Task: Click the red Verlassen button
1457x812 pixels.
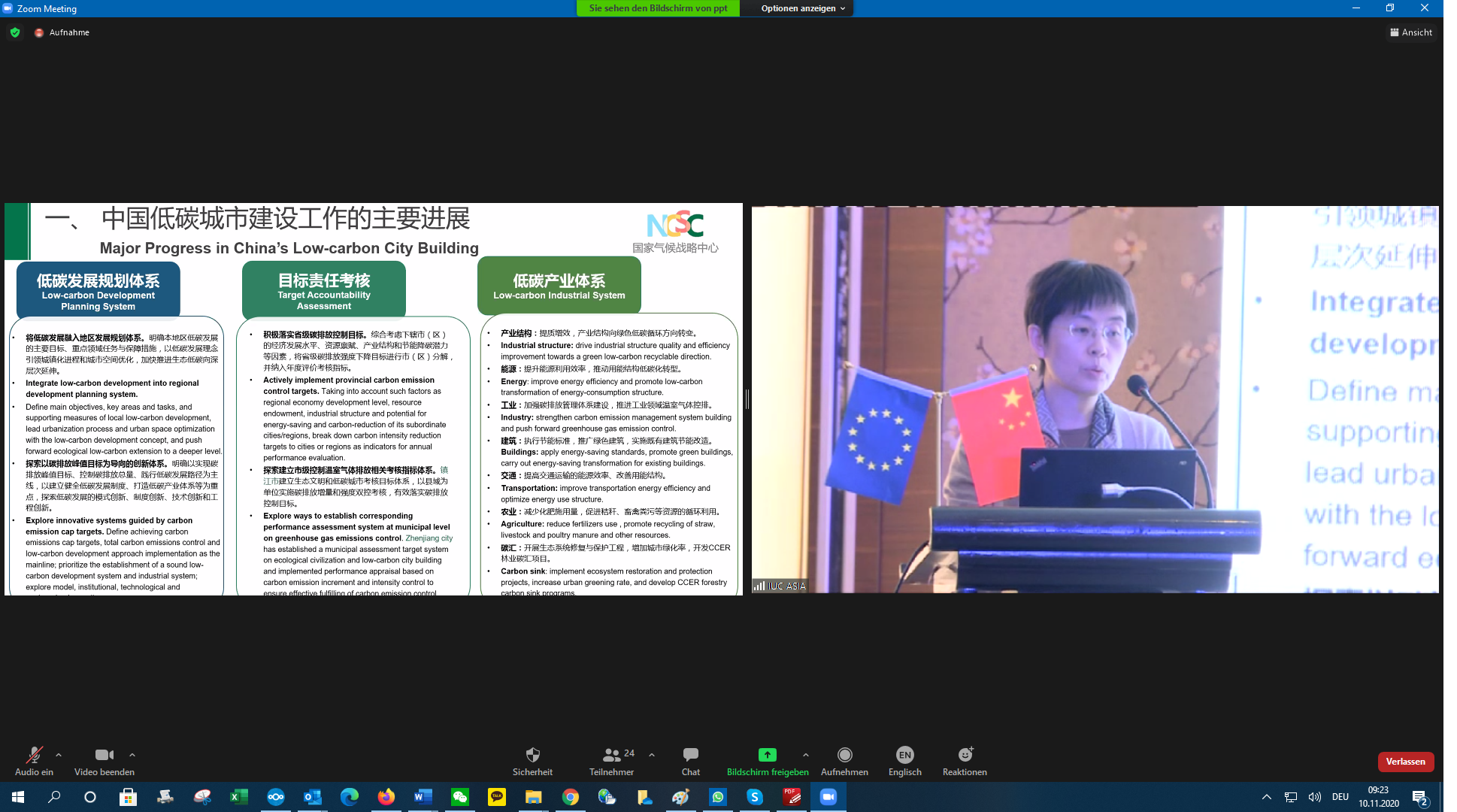Action: point(1405,762)
